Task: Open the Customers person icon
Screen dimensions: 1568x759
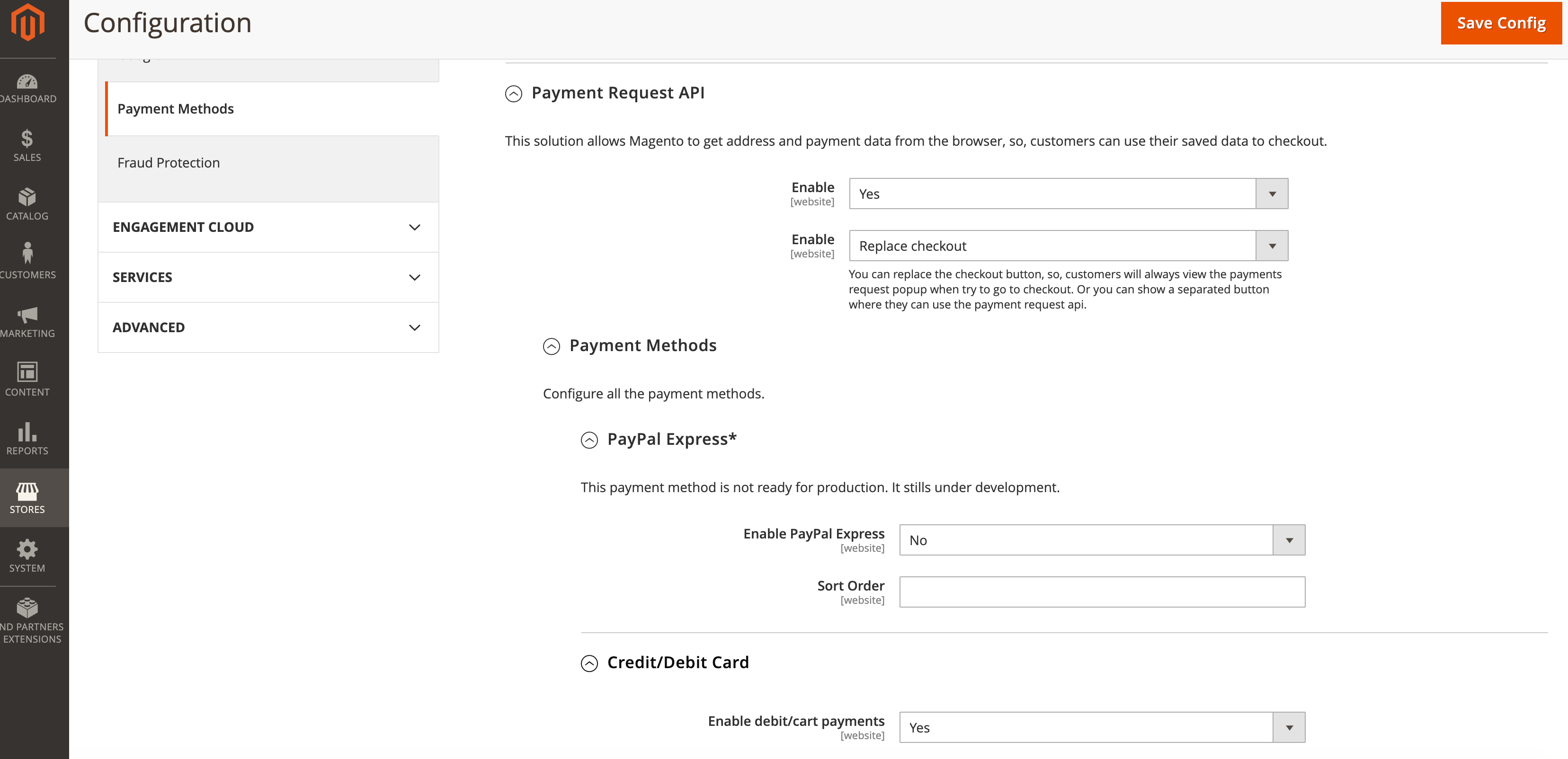Action: 27,254
